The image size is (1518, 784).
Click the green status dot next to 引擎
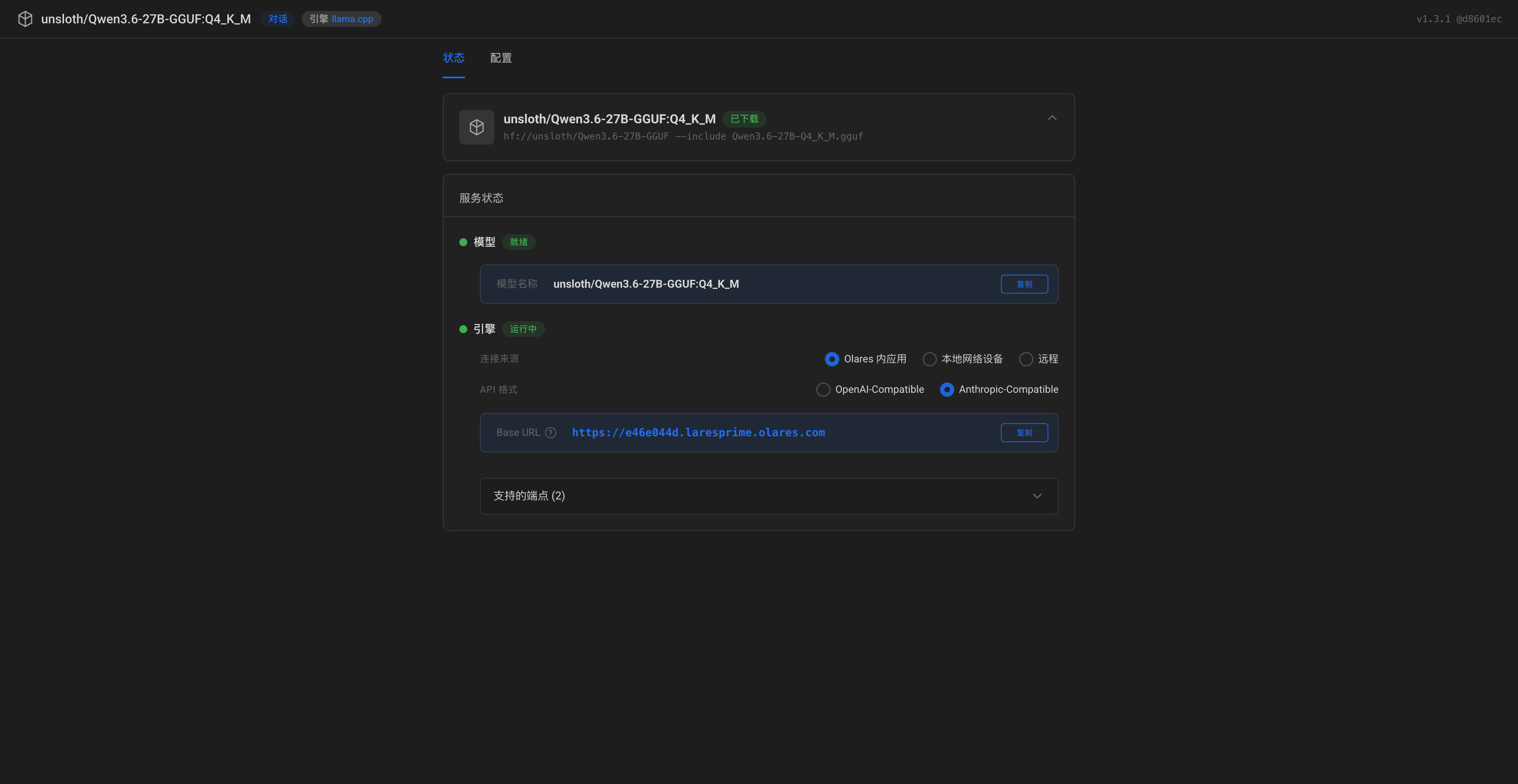(463, 329)
